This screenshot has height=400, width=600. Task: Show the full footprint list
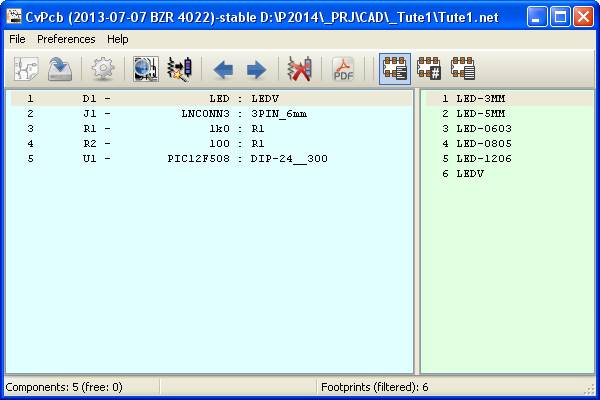pos(463,69)
